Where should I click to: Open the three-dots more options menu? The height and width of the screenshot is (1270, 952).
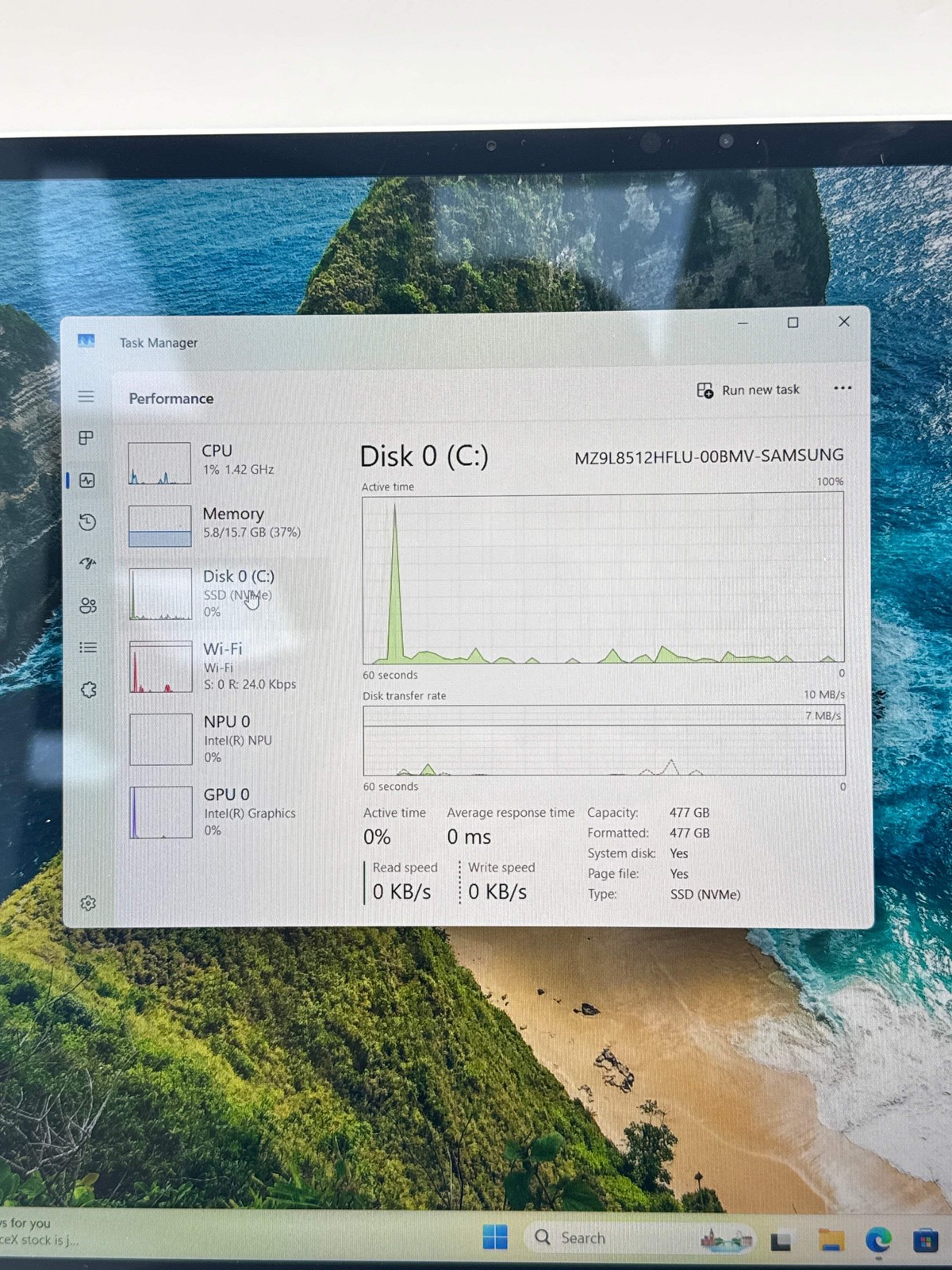[843, 388]
